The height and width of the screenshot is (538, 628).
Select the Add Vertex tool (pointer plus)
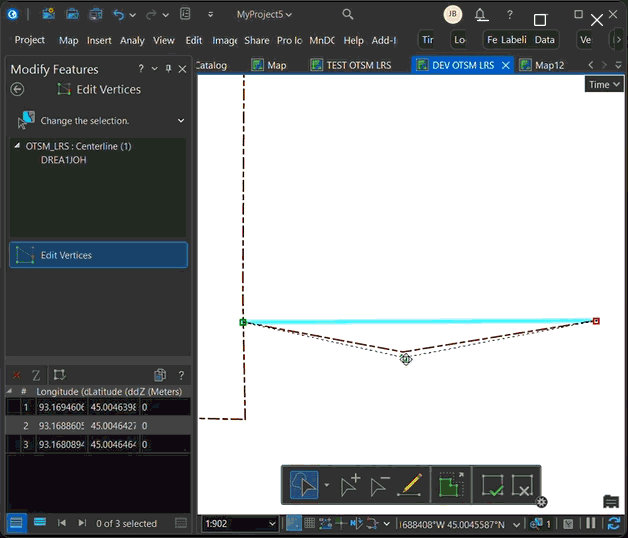[350, 485]
